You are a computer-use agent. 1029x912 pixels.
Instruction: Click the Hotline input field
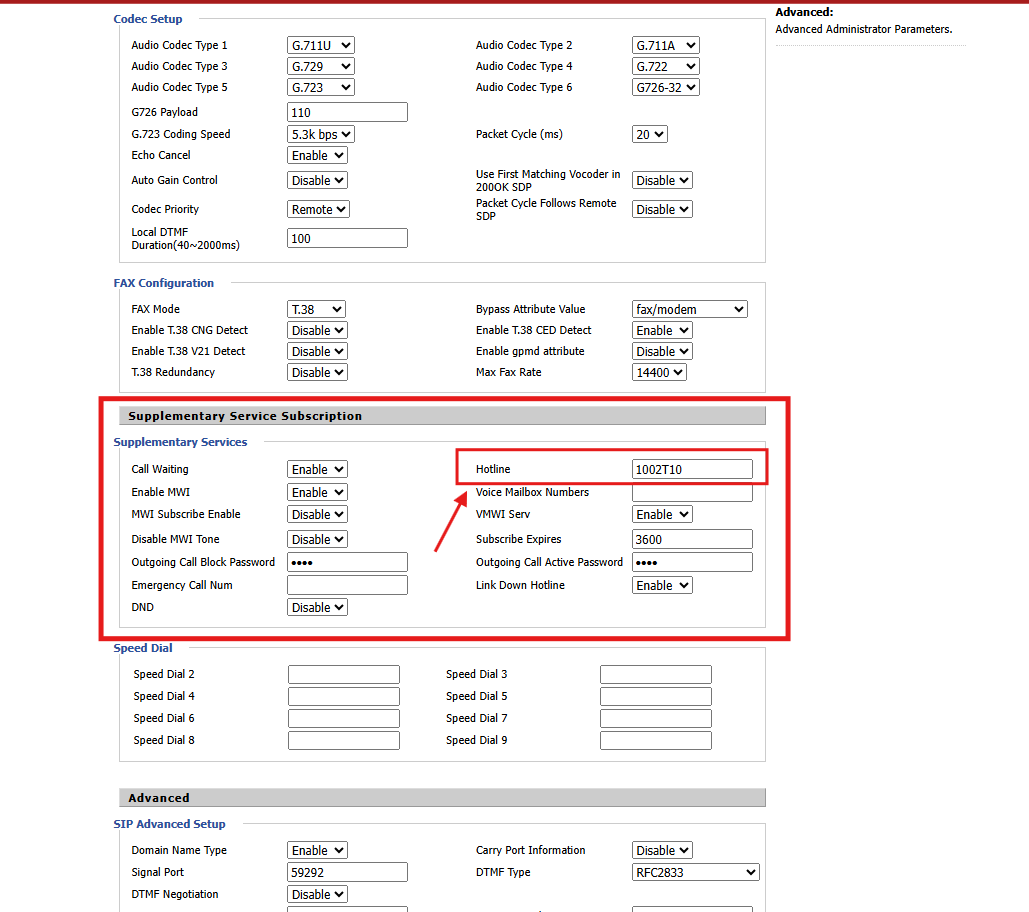692,469
